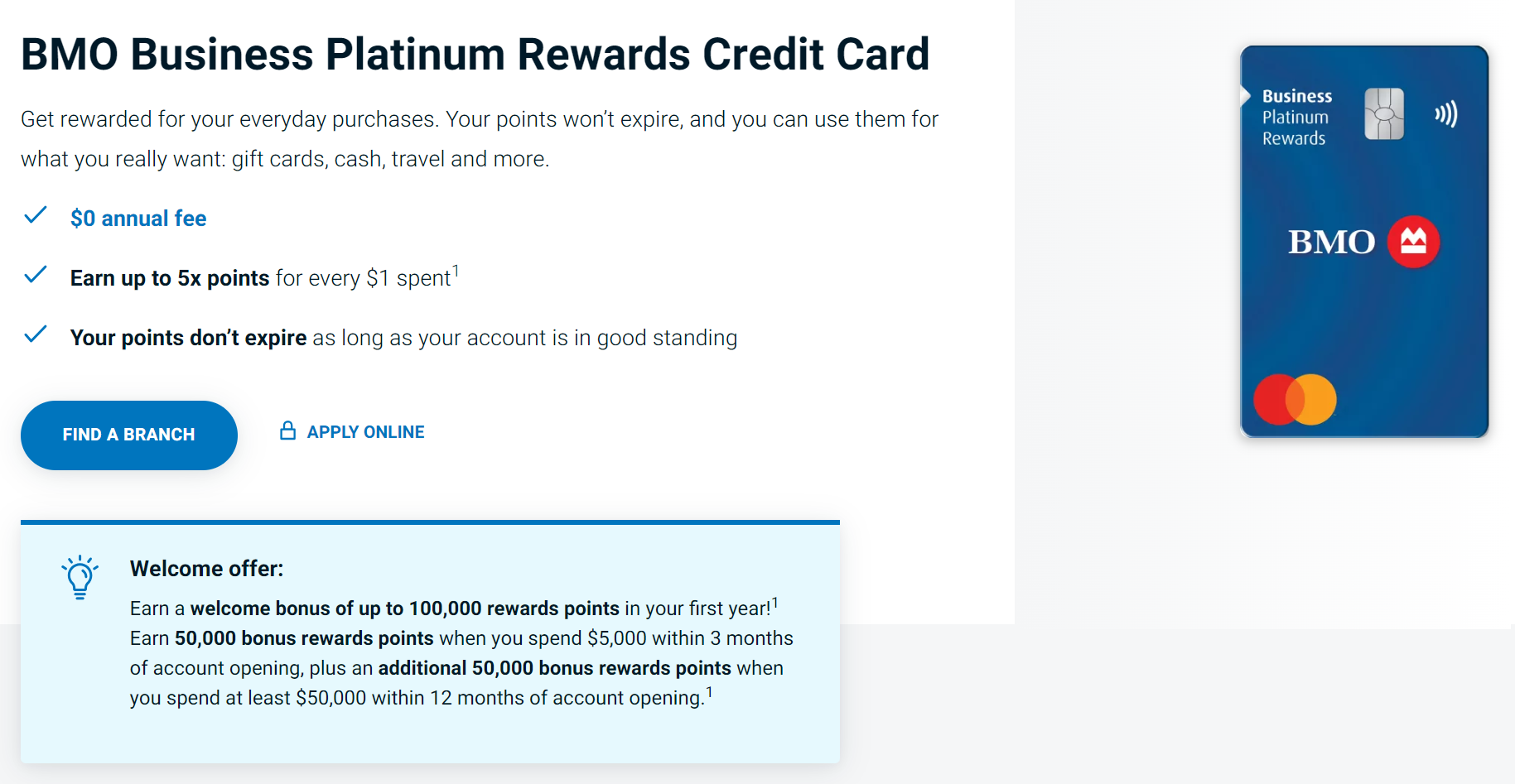The height and width of the screenshot is (784, 1515).
Task: Click the lightbulb icon in Welcome offer box
Action: click(80, 577)
